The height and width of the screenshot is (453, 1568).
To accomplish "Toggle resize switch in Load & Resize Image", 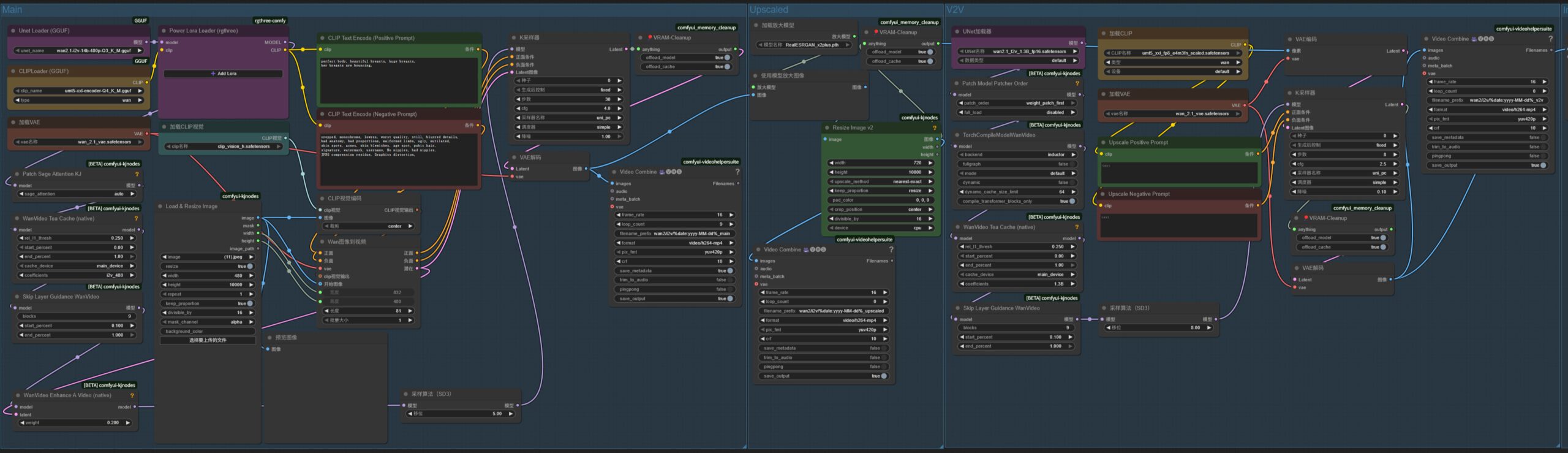I will (249, 267).
